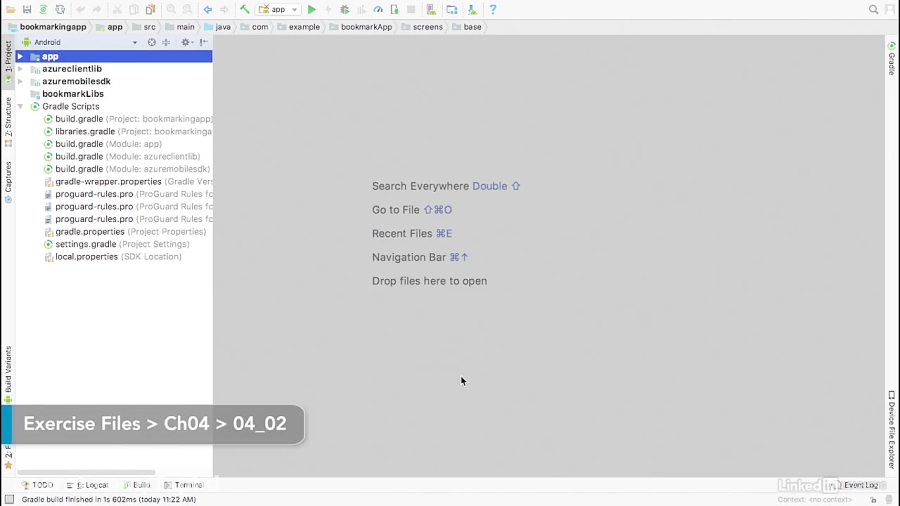Click Collapse All icon in Project panel

(166, 42)
